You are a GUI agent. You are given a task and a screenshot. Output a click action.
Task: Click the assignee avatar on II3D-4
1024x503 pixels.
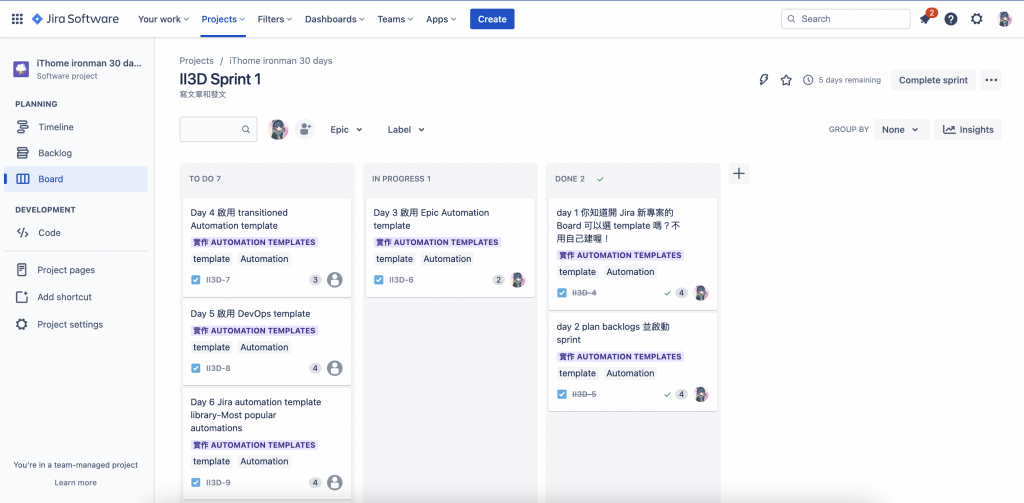pyautogui.click(x=701, y=293)
